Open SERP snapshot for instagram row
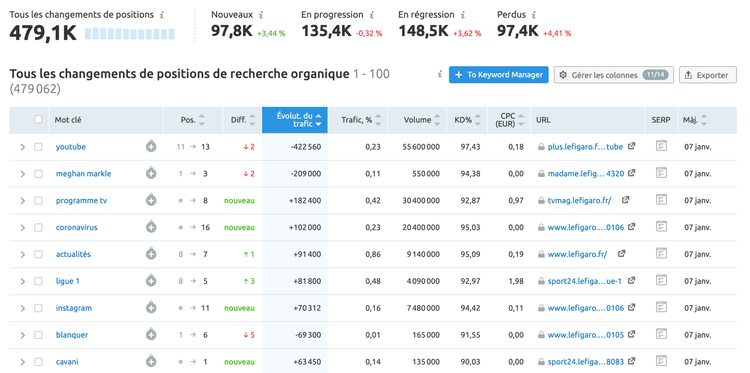This screenshot has height=373, width=750. pos(661,307)
